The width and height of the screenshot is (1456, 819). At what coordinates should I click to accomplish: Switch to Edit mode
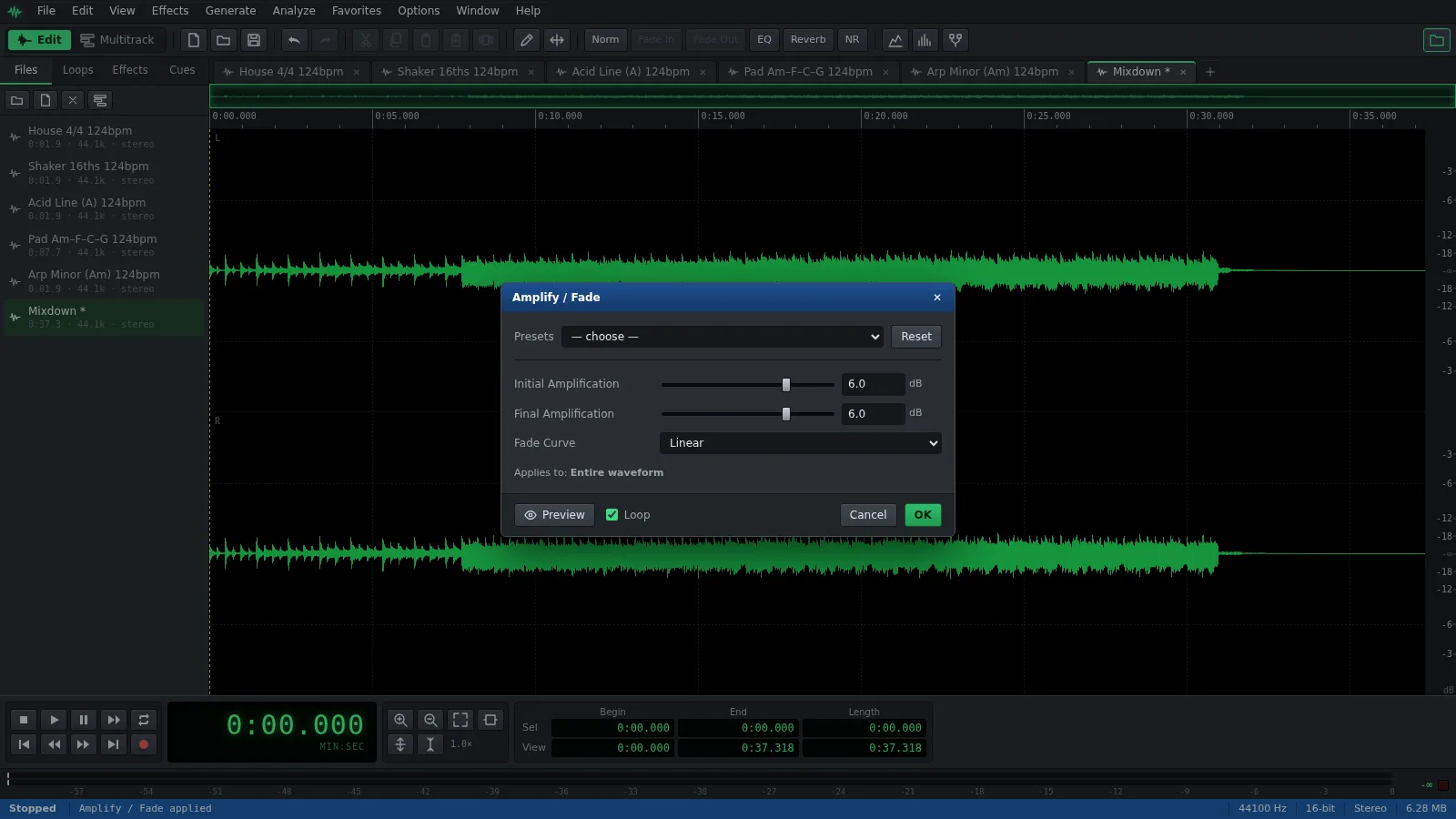pos(39,40)
